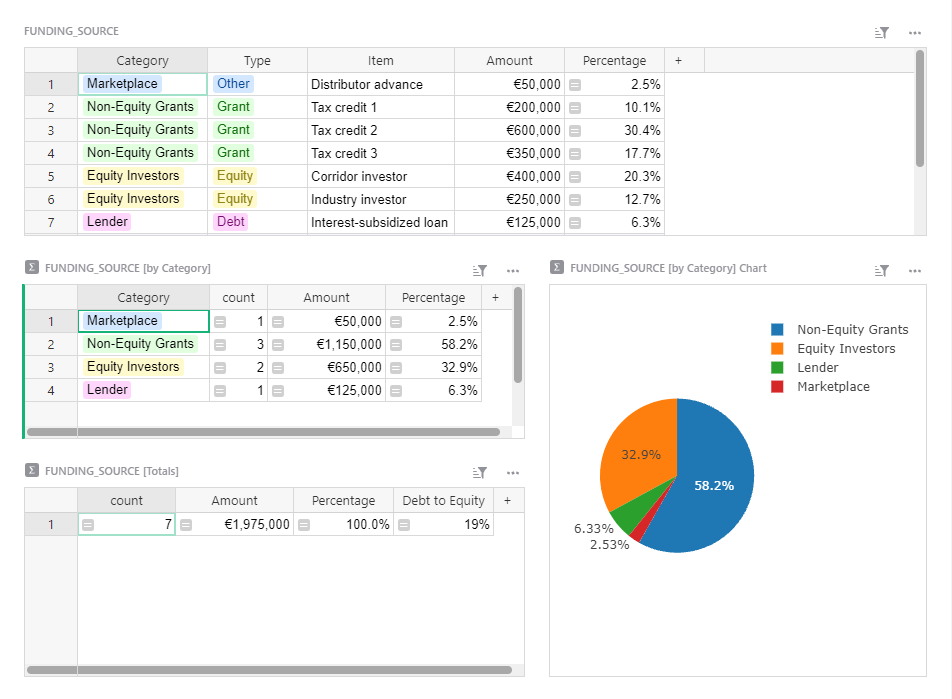Open sort and filter options on the Totals widget

[479, 471]
